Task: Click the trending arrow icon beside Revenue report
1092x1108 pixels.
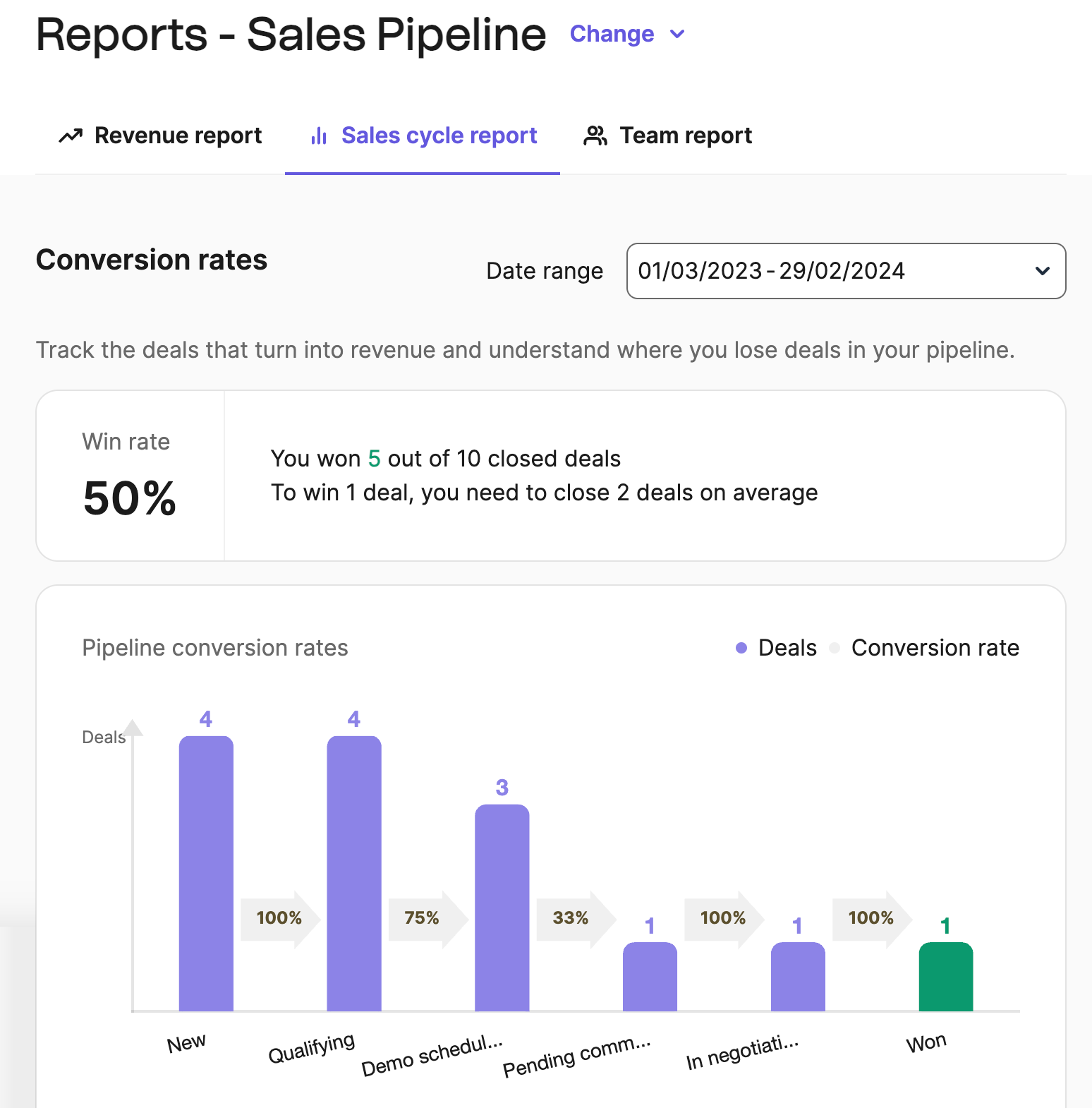Action: (x=71, y=136)
